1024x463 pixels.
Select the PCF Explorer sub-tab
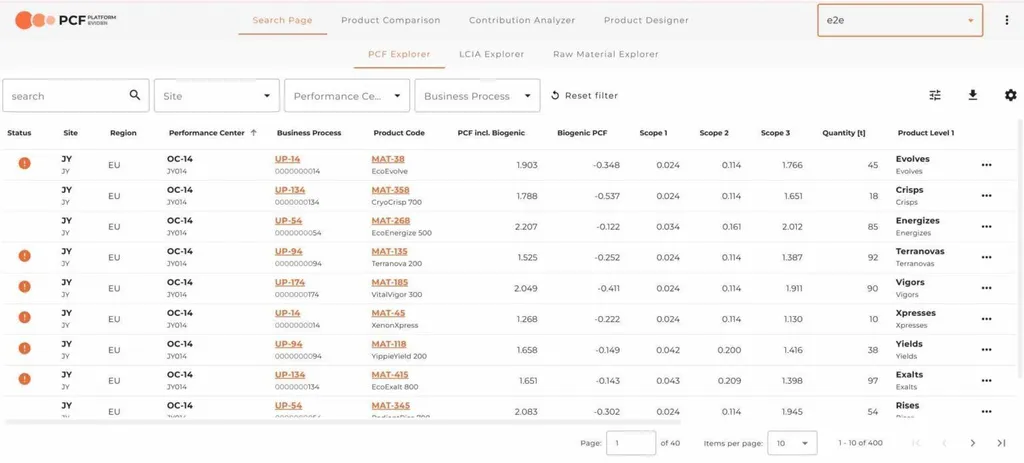tap(399, 54)
